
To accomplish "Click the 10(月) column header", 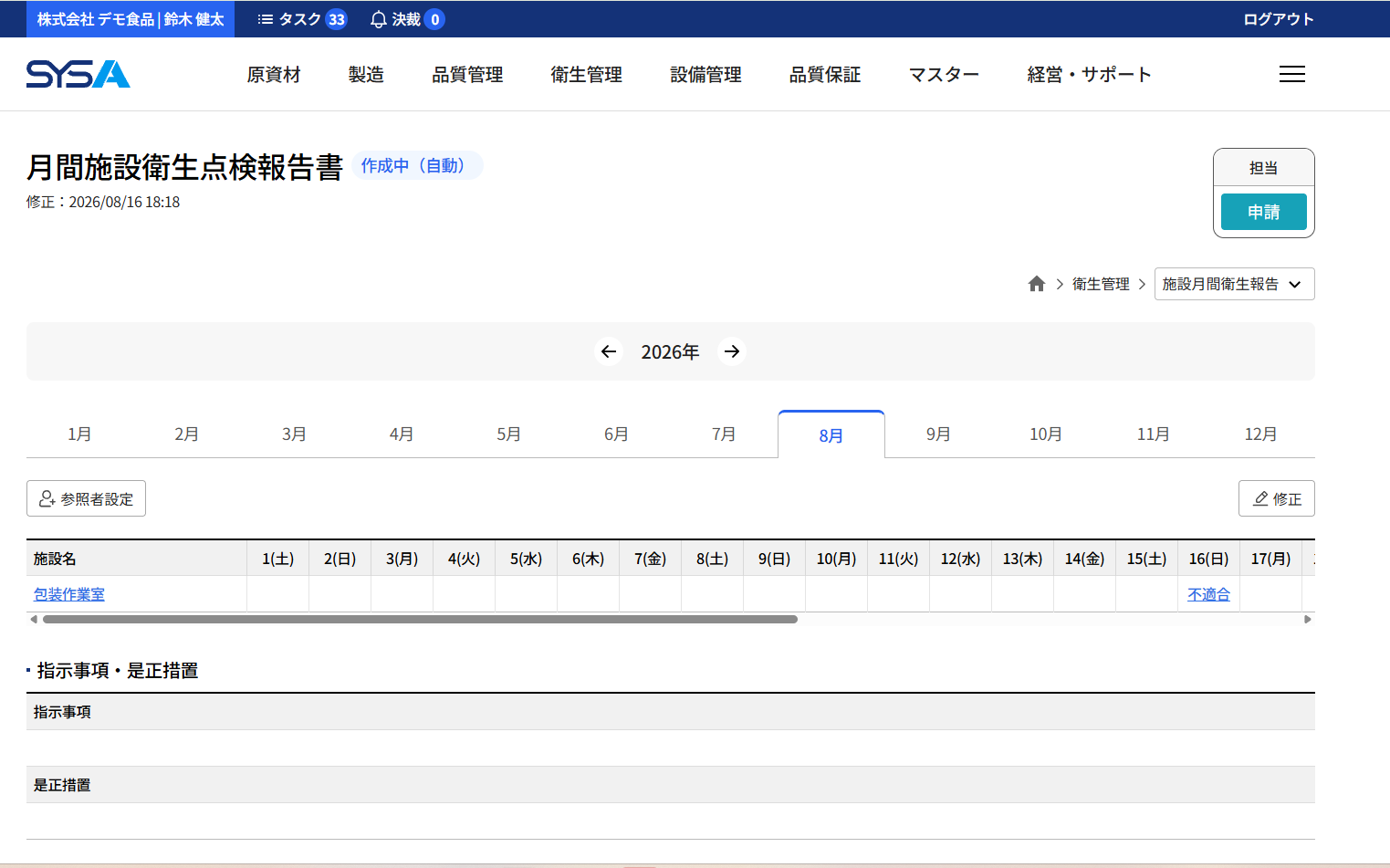I will (837, 559).
